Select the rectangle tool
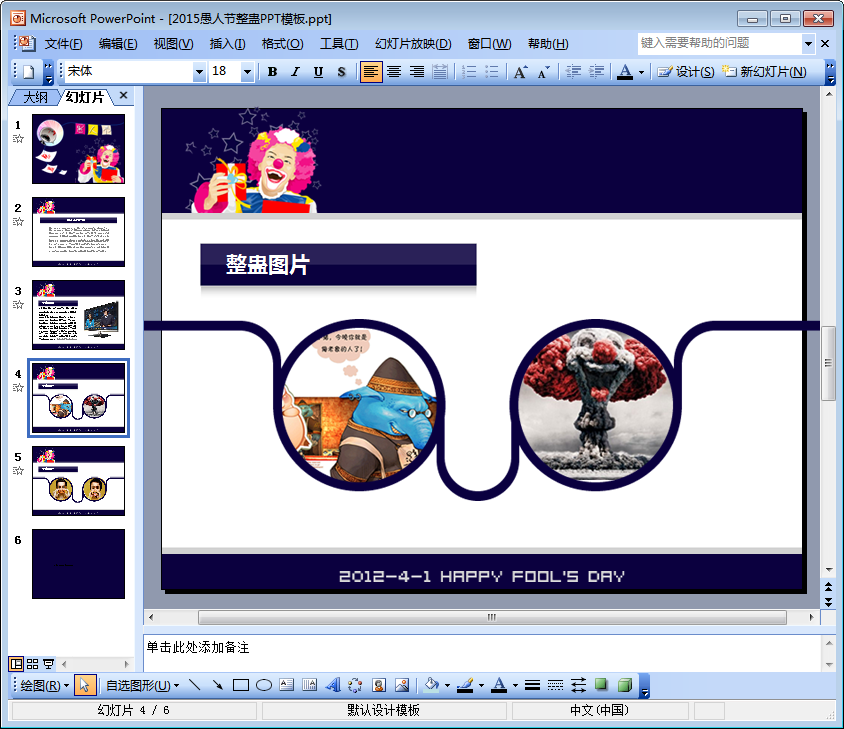The height and width of the screenshot is (729, 844). pyautogui.click(x=241, y=685)
